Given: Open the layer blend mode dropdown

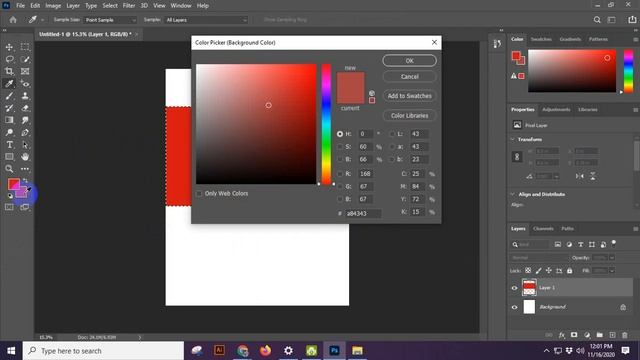Looking at the screenshot, I should coord(539,258).
